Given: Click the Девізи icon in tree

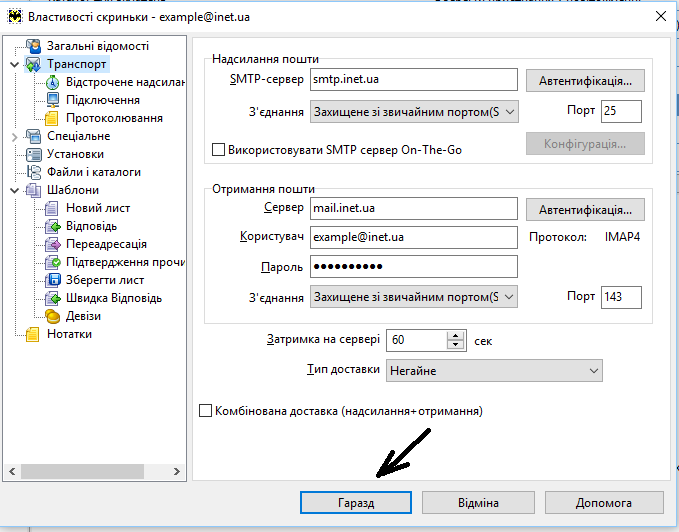Looking at the screenshot, I should point(53,316).
